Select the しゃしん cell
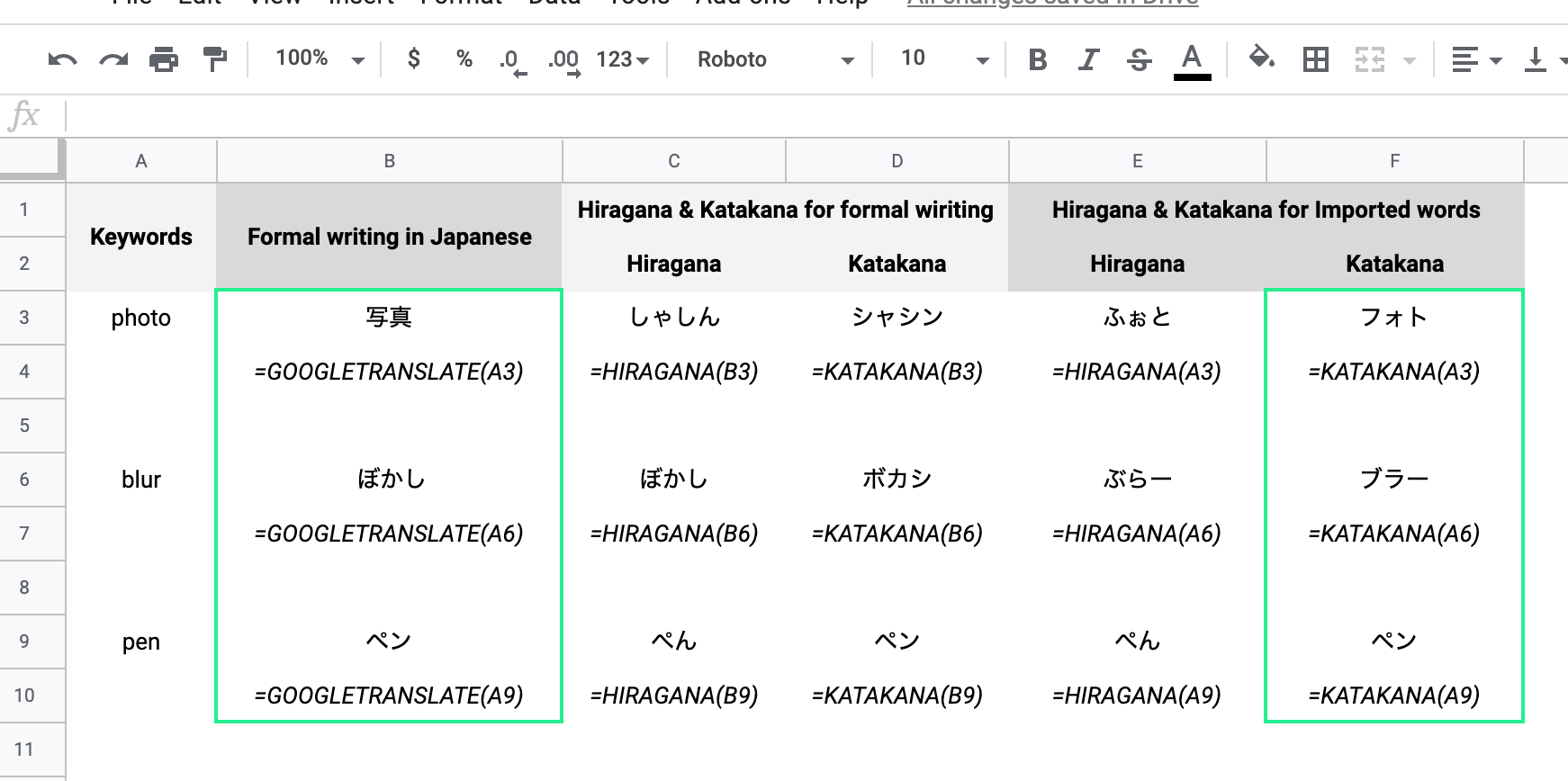Viewport: 1568px width, 781px height. coord(674,318)
